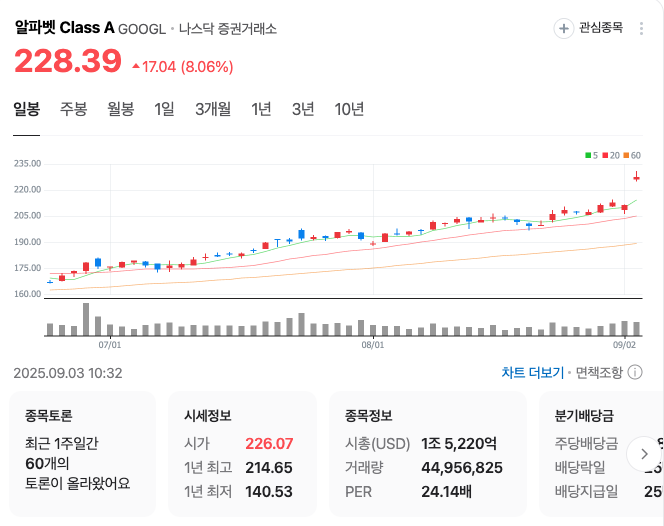Open the 시세정보 price info card
Viewport: 664px width, 526px height.
click(x=242, y=454)
